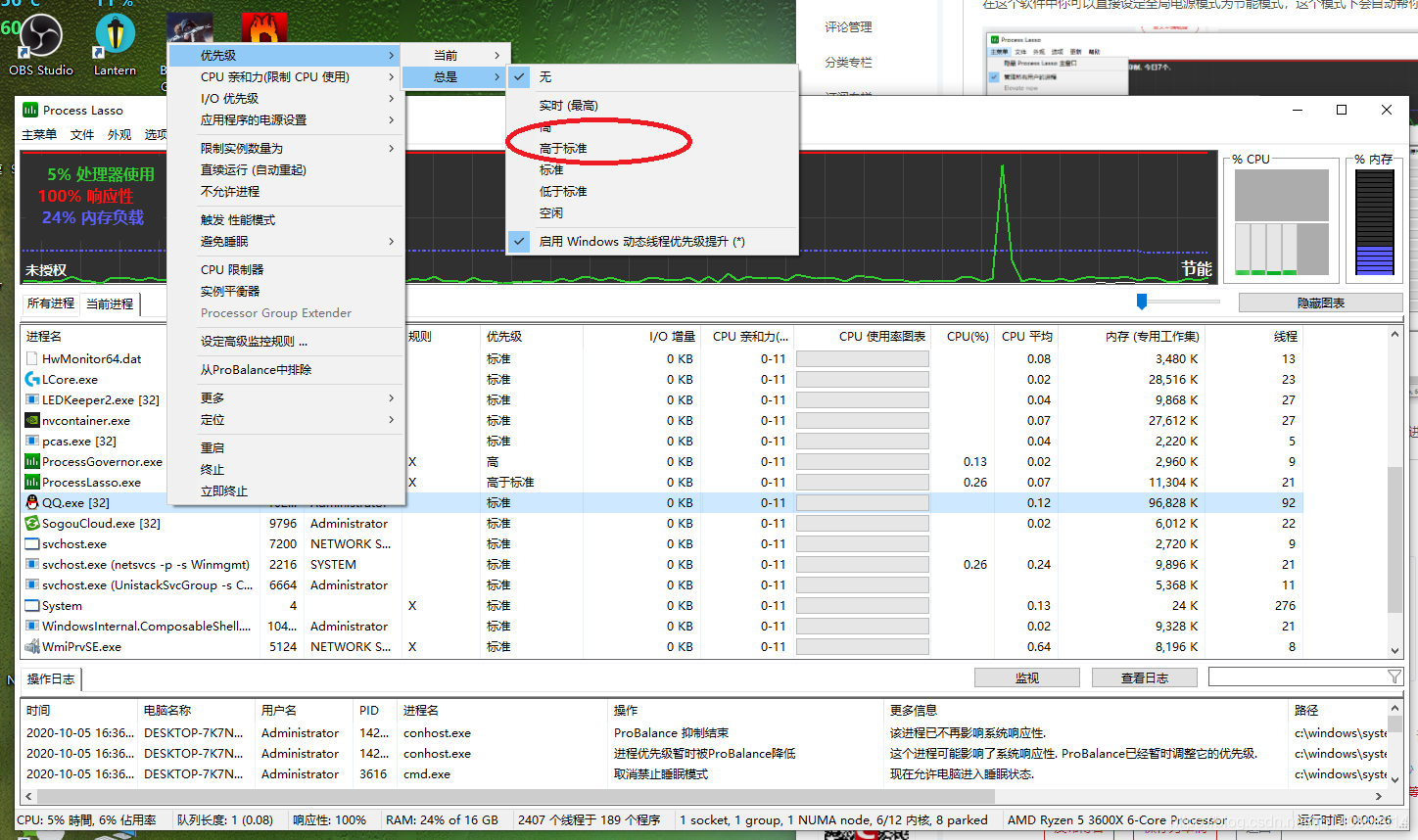The image size is (1418, 840).
Task: Toggle Windows dynamic thread priority boost option
Action: pyautogui.click(x=652, y=242)
